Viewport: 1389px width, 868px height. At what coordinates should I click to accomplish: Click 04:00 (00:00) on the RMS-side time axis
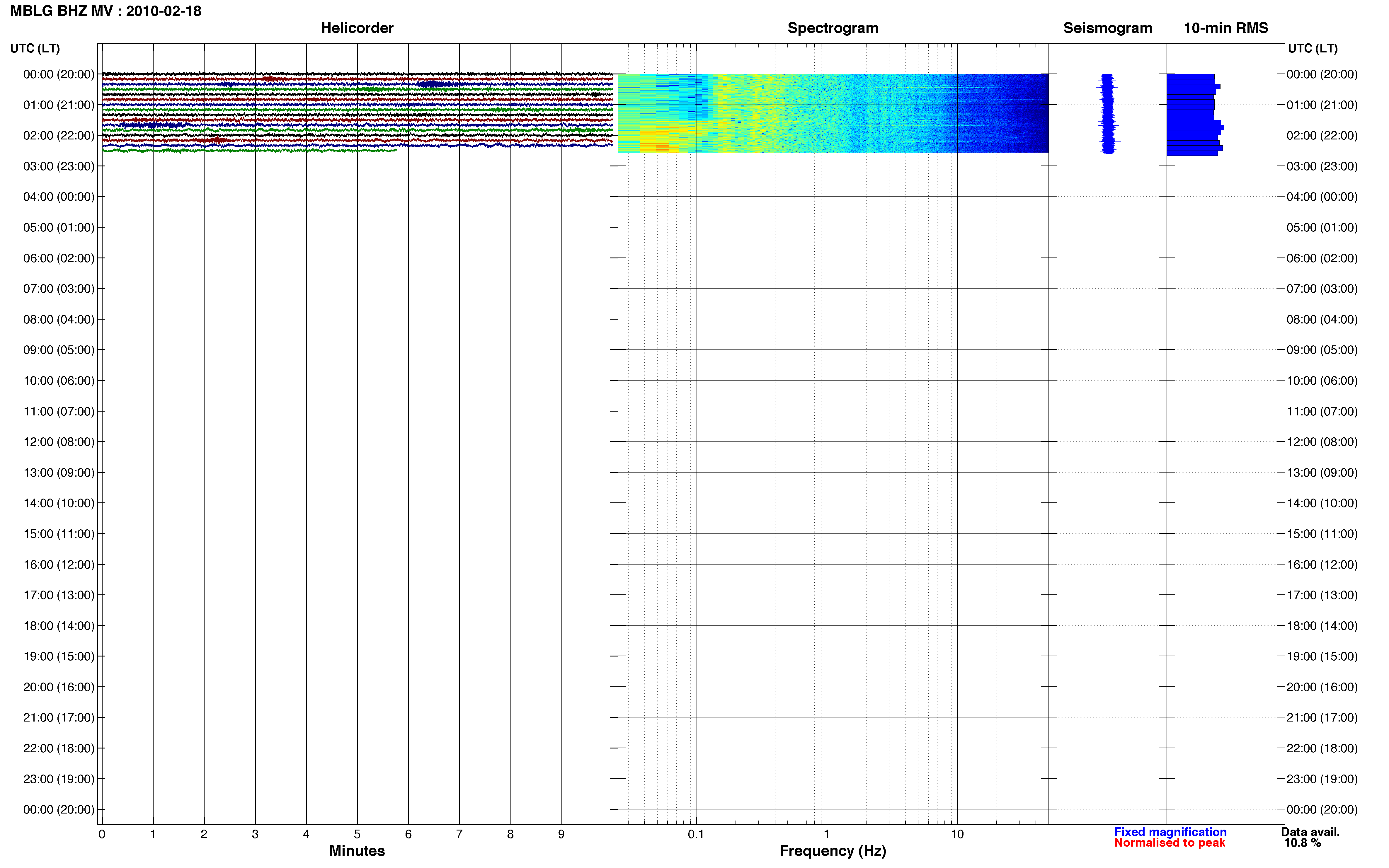[x=1322, y=196]
